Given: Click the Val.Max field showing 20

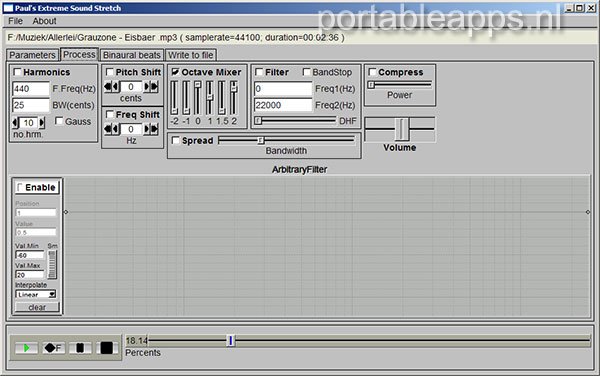Looking at the screenshot, I should (x=30, y=275).
